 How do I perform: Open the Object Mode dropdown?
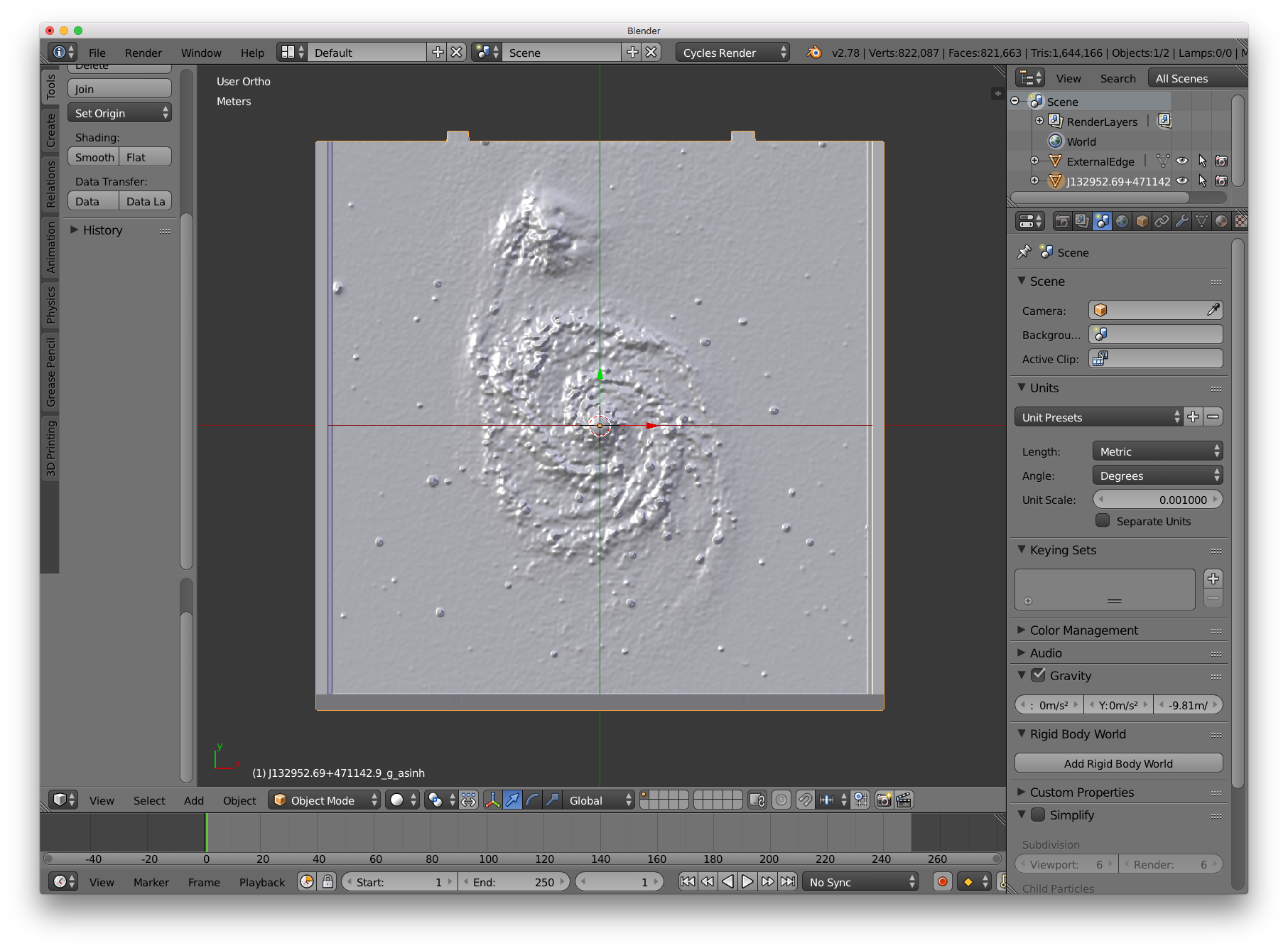pyautogui.click(x=323, y=800)
